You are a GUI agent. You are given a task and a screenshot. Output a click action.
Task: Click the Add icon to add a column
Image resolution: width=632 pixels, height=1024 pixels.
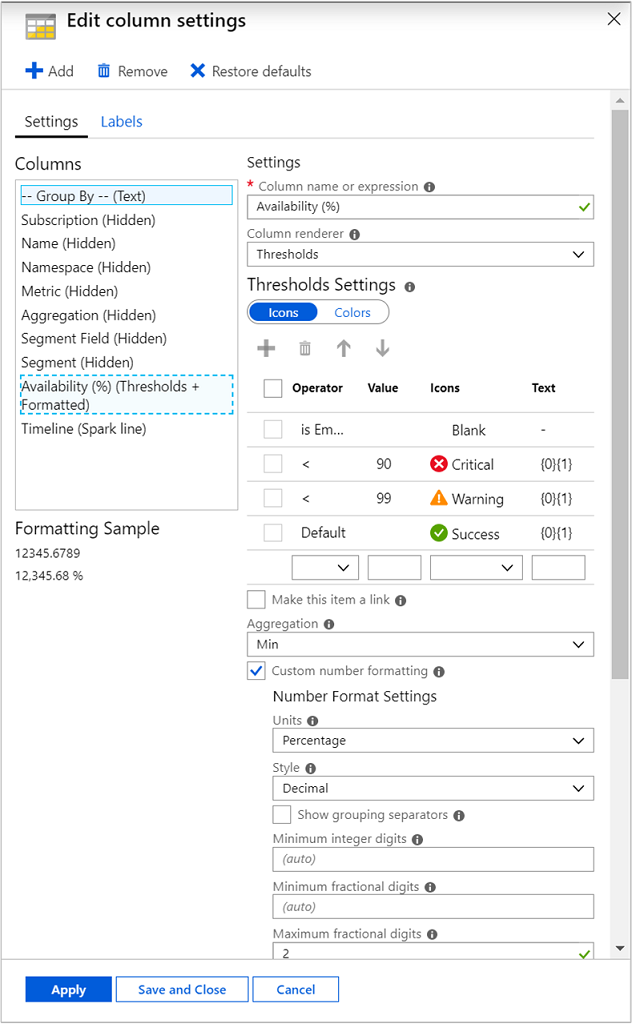(x=34, y=71)
